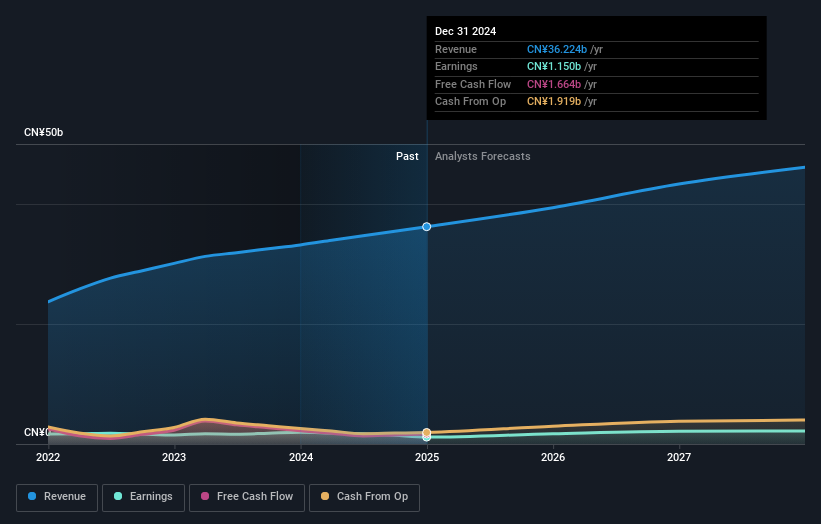The width and height of the screenshot is (821, 524).
Task: Toggle the Free Cash Flow legend button
Action: (x=247, y=497)
